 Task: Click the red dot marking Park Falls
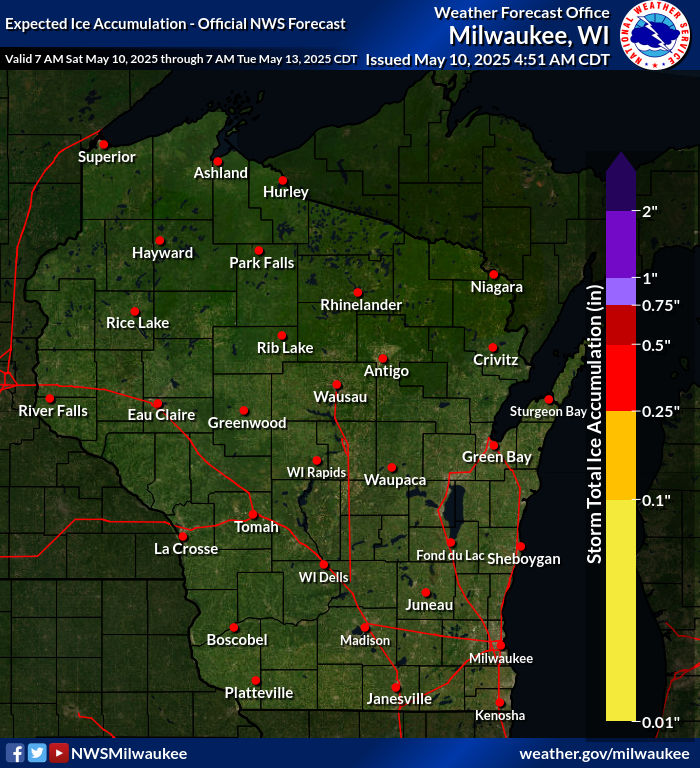pyautogui.click(x=259, y=251)
